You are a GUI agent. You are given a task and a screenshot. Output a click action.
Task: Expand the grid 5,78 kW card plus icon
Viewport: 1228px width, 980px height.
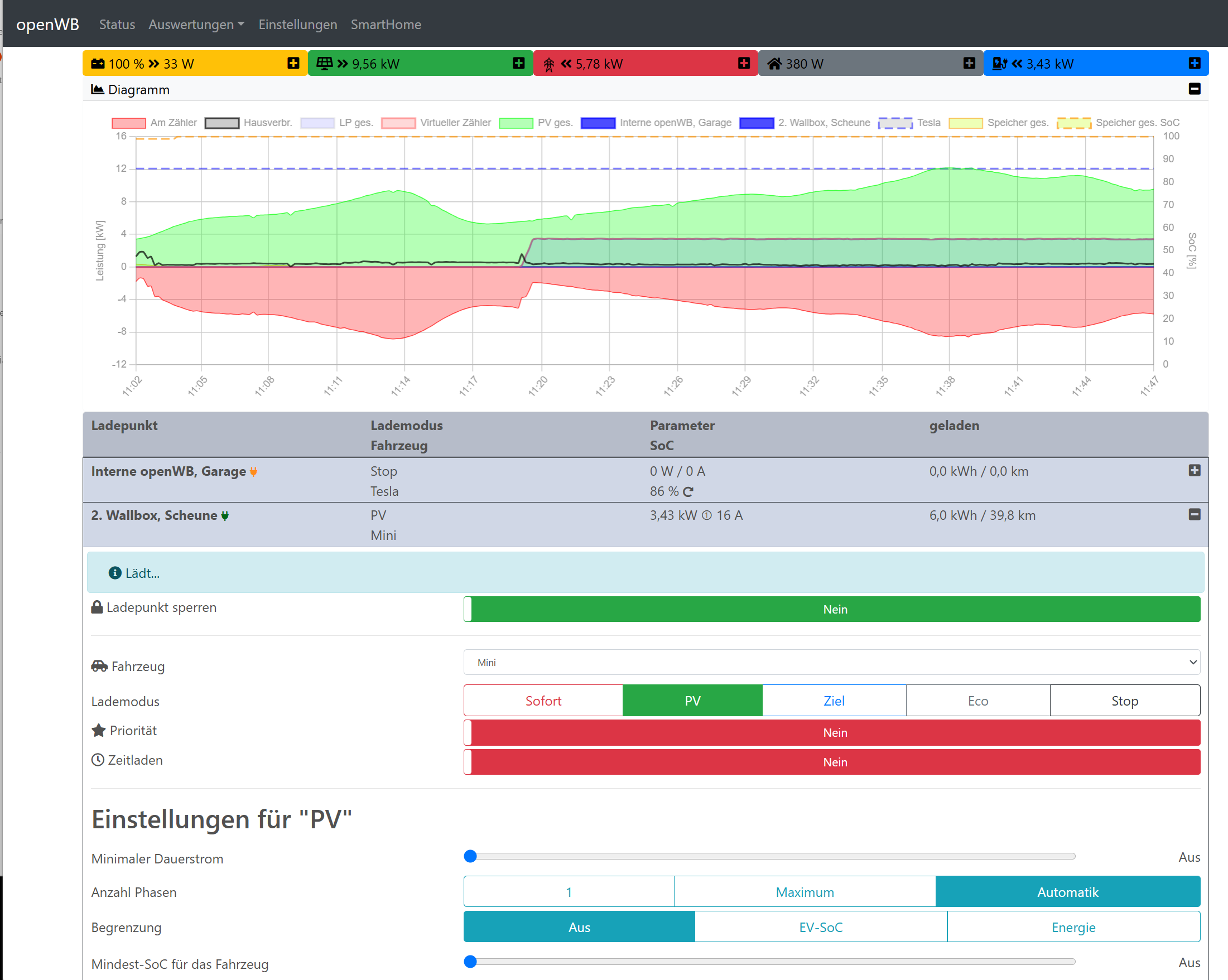(x=743, y=63)
